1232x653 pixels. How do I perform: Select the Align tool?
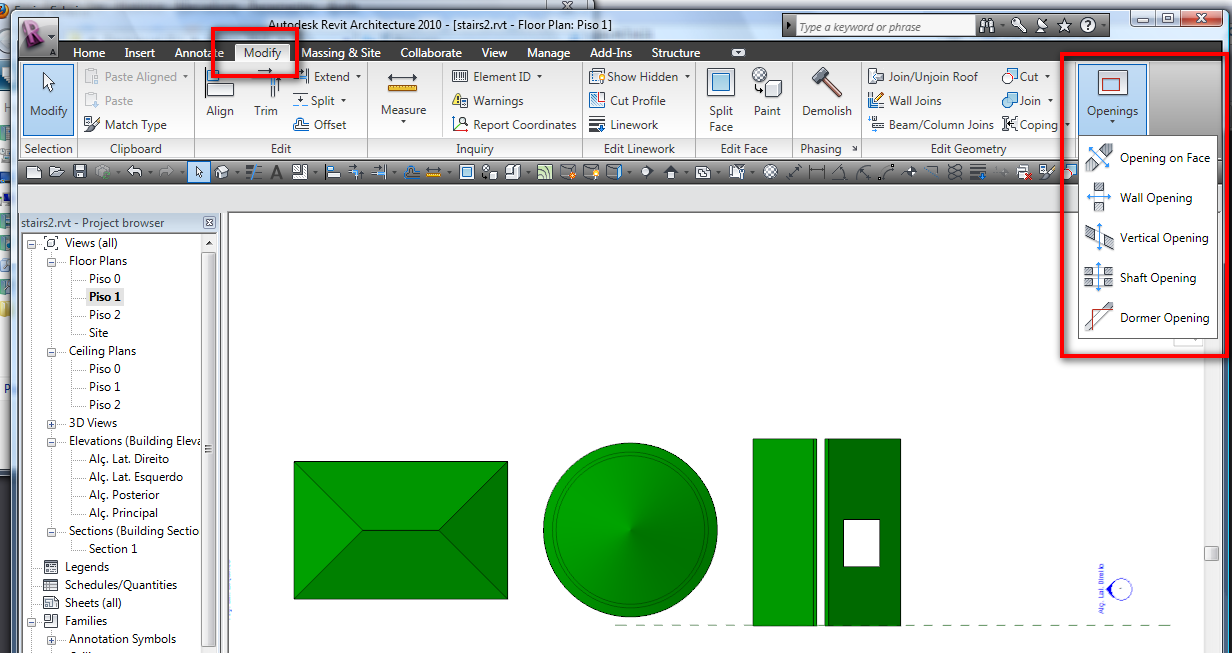pyautogui.click(x=220, y=93)
